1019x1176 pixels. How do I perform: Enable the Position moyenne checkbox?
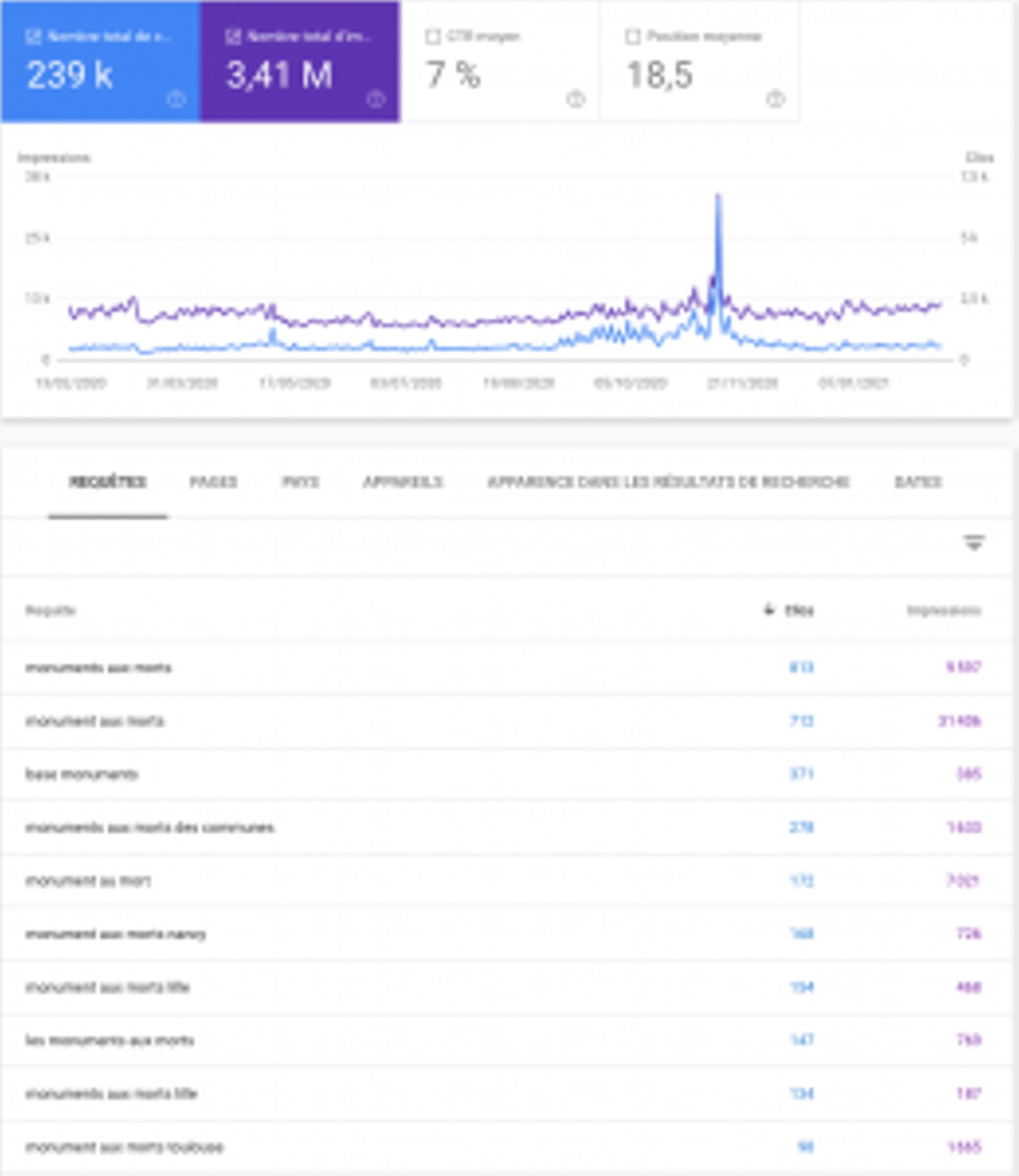click(633, 36)
